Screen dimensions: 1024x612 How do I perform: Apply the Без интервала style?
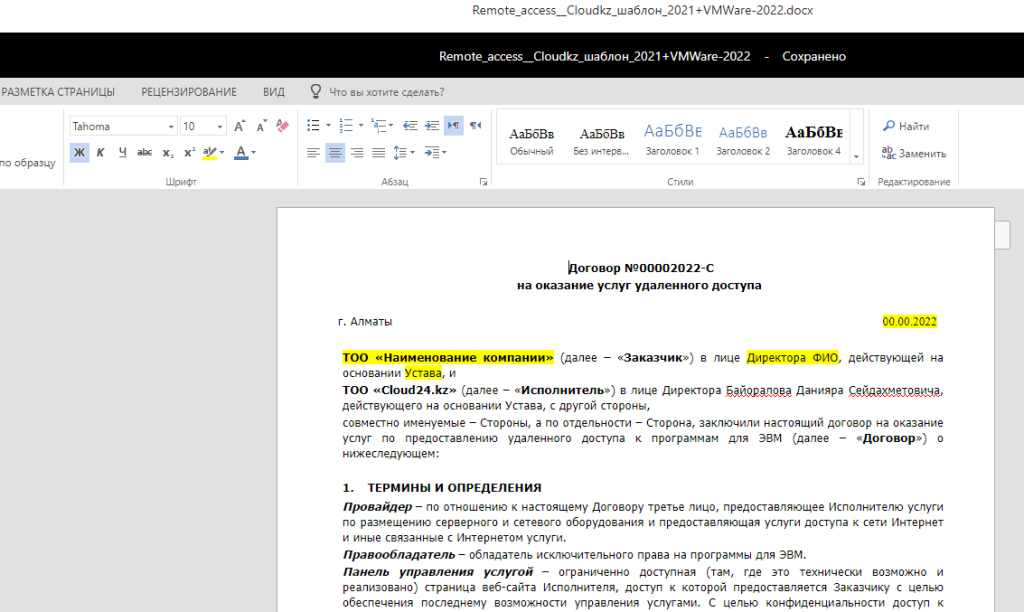pyautogui.click(x=601, y=138)
